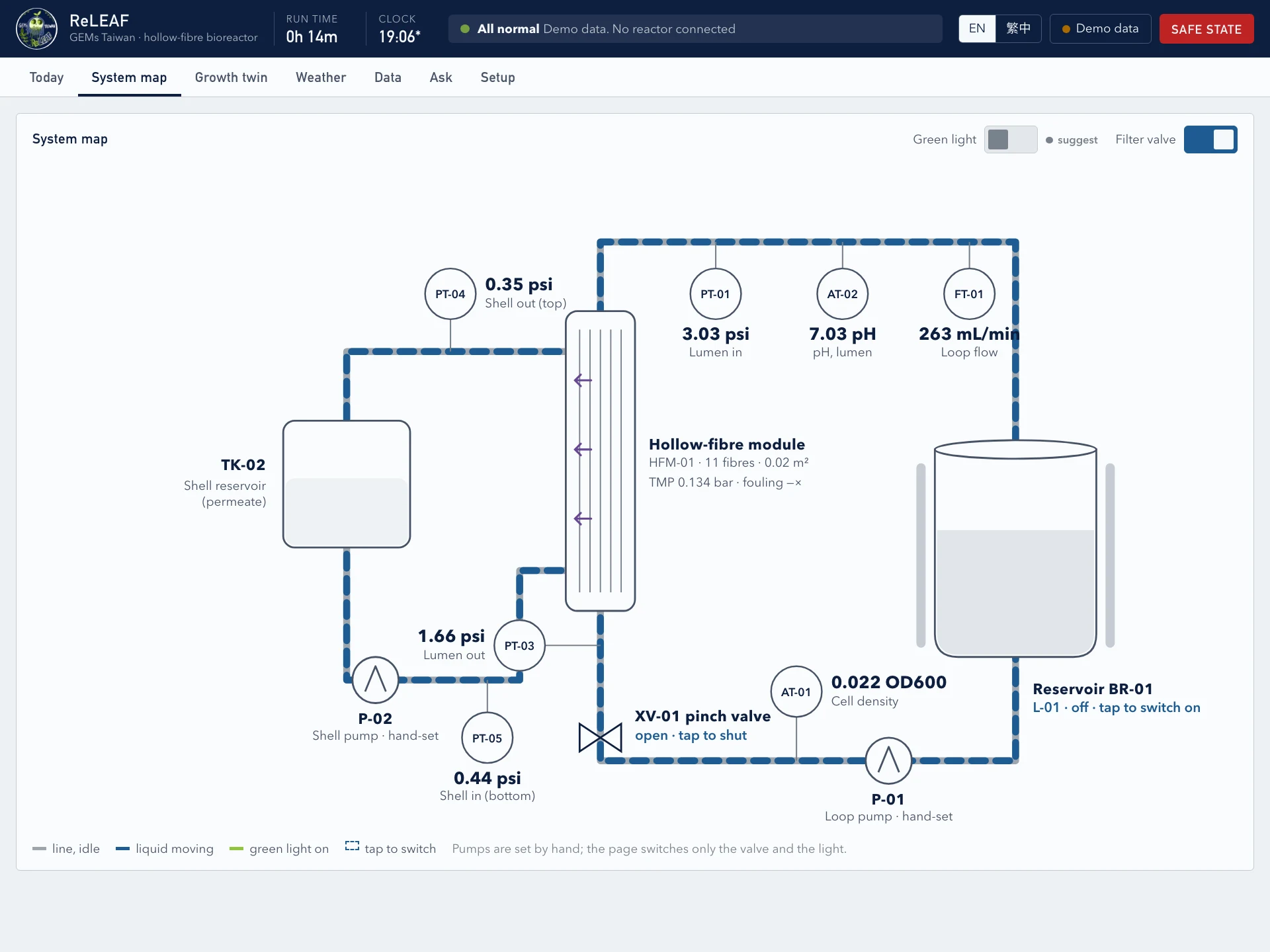1270x952 pixels.
Task: Click the '1.66 psi' lumen out value
Action: point(451,636)
